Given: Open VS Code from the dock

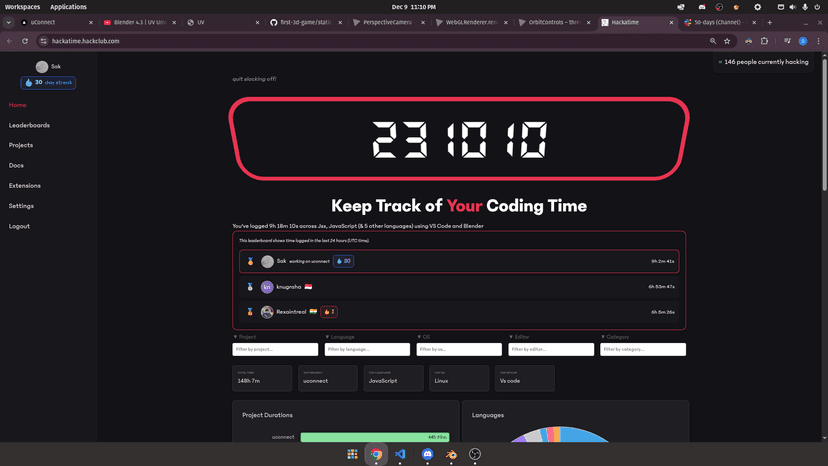Looking at the screenshot, I should tap(400, 454).
